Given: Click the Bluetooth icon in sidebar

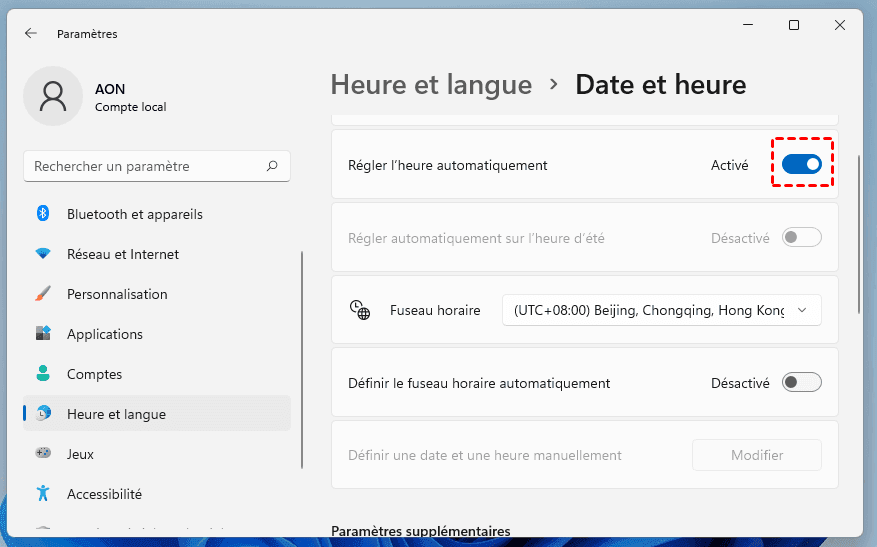Looking at the screenshot, I should coord(43,214).
